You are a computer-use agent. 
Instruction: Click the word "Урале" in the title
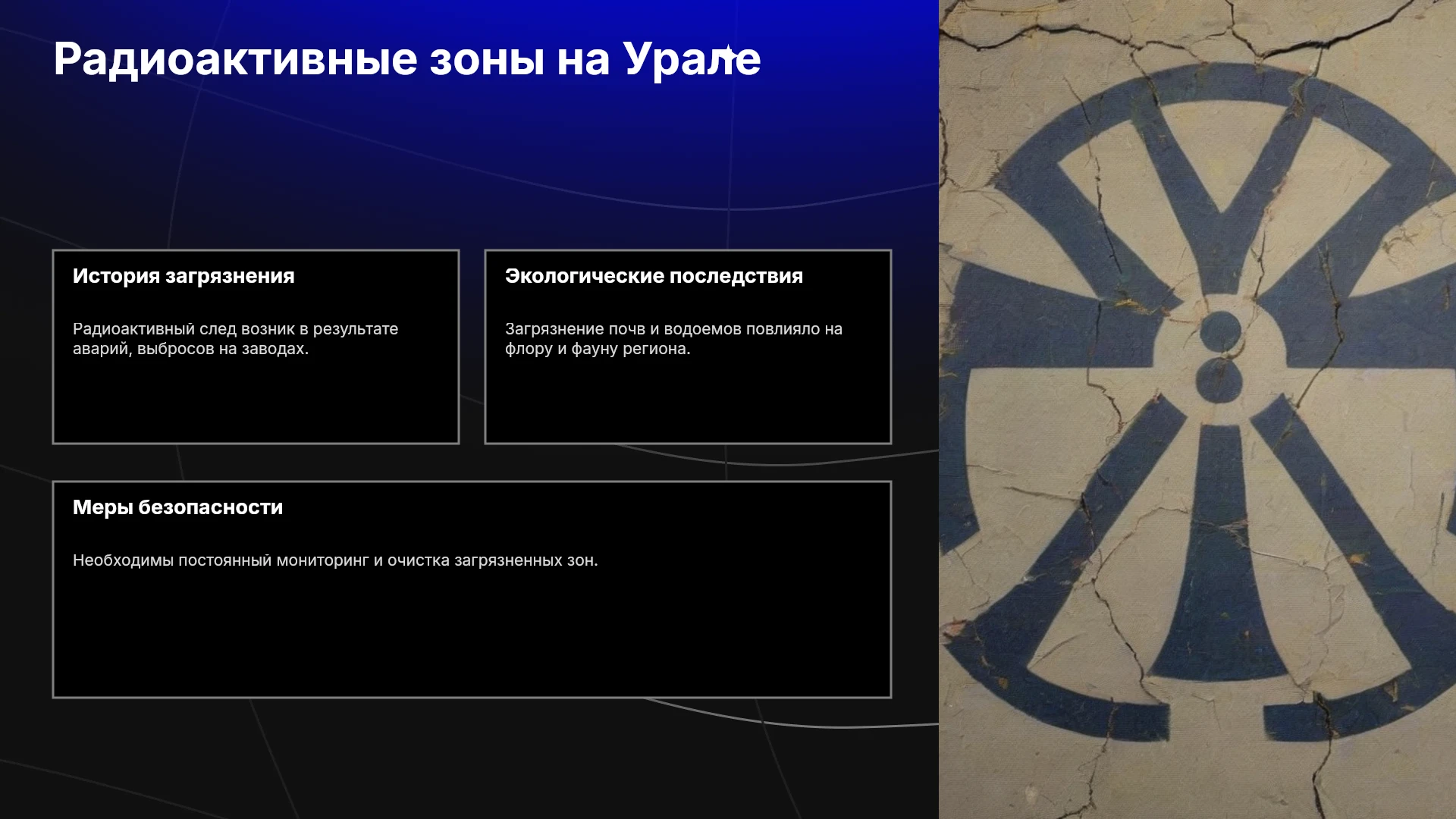pos(692,60)
